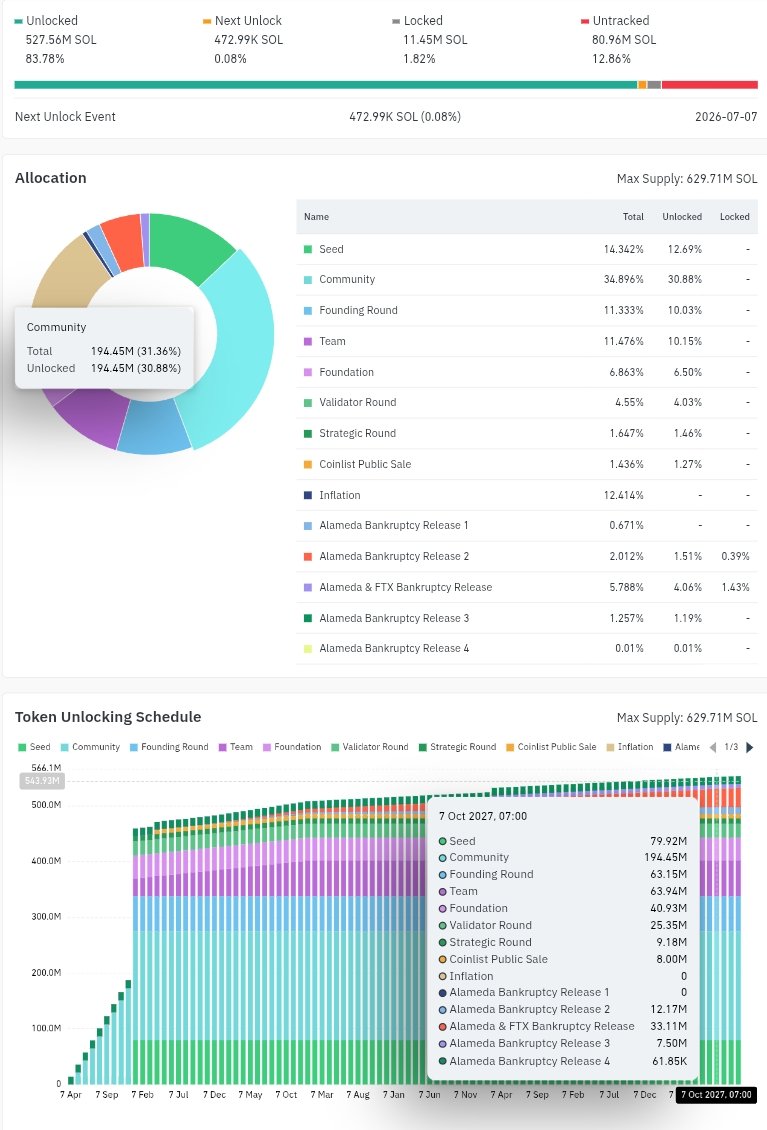Go to previous legend page arrow
Screen dimensions: 767x1130
point(713,747)
